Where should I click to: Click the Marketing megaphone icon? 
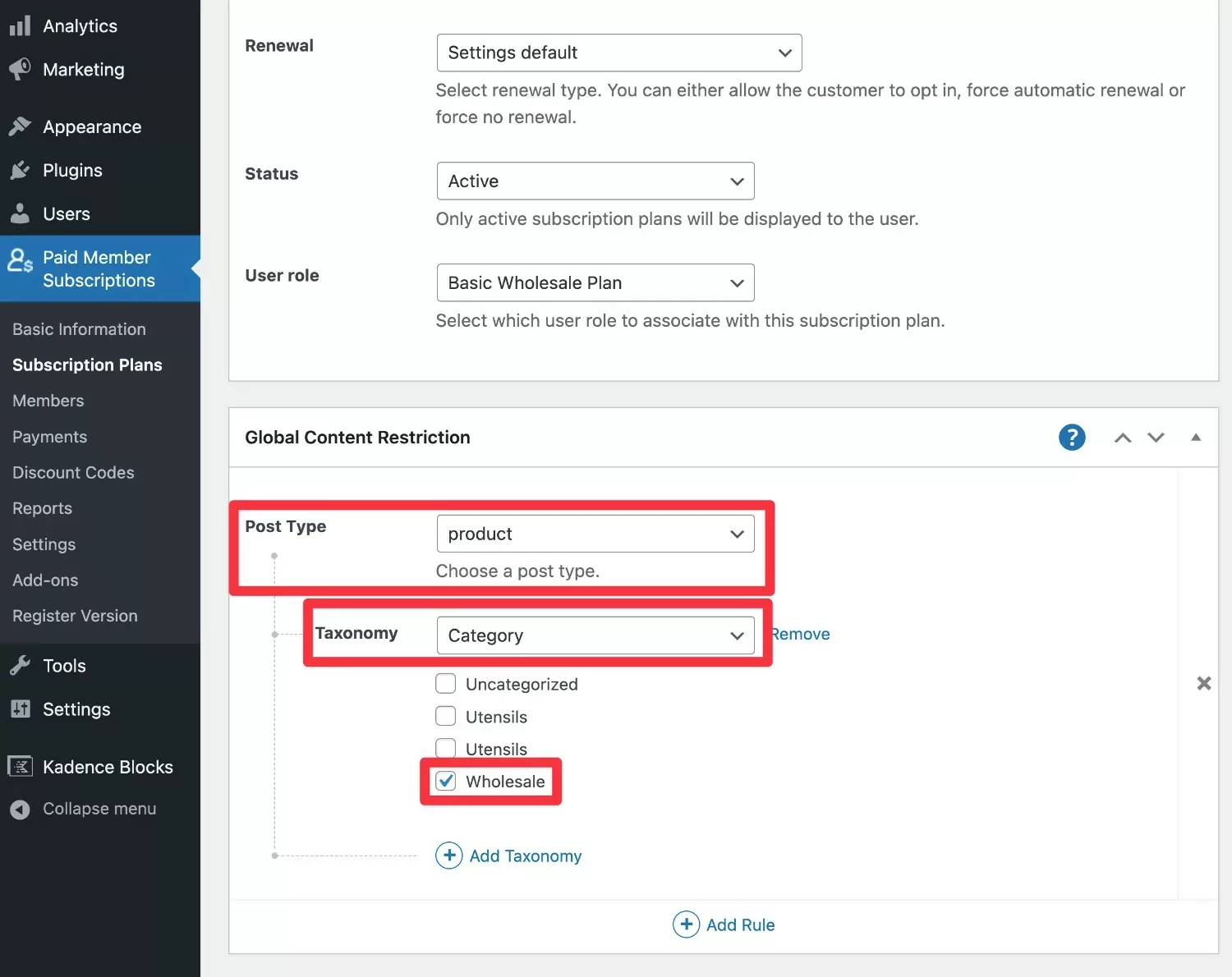coord(20,69)
